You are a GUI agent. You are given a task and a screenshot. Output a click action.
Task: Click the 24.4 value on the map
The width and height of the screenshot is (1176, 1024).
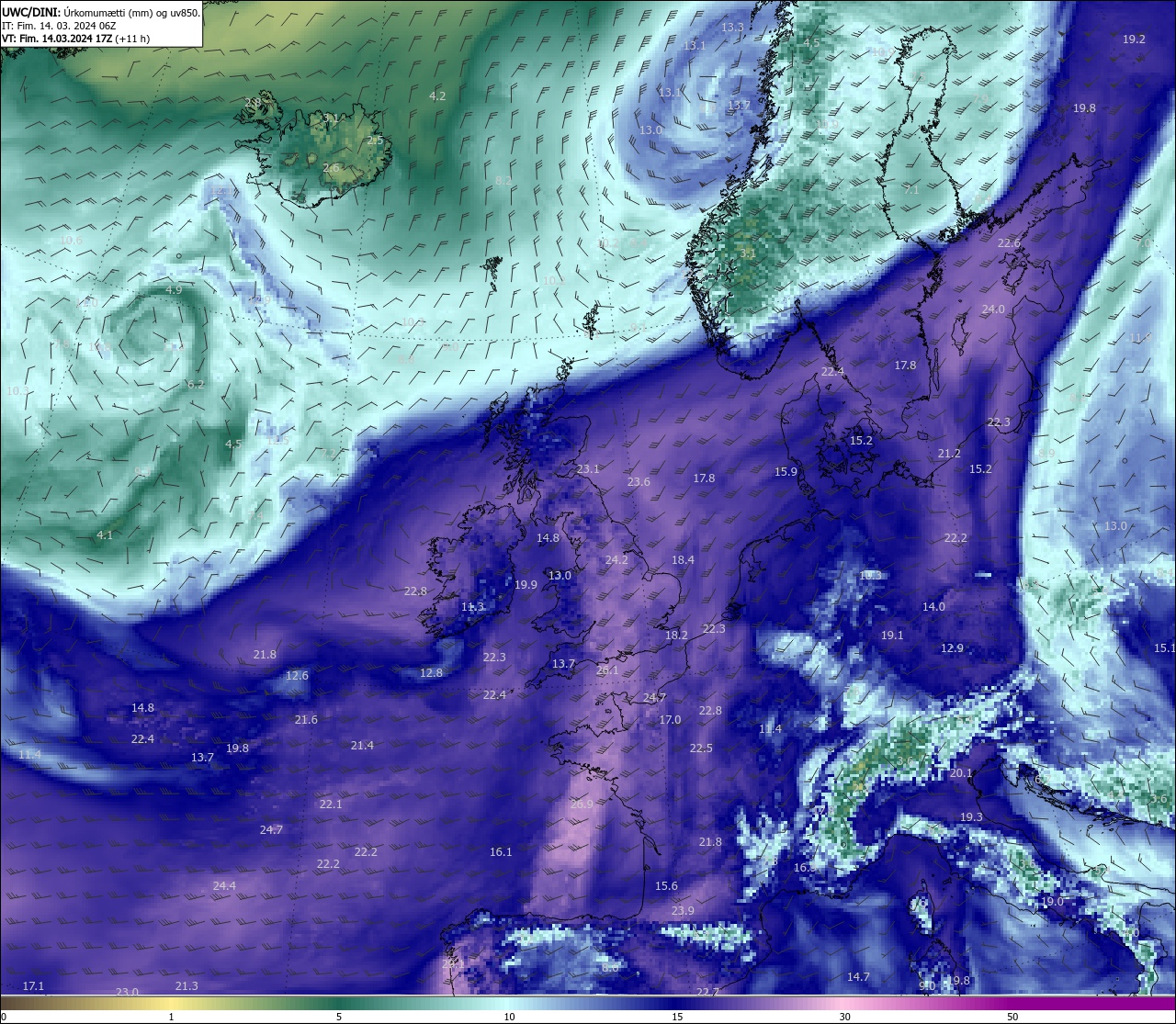coord(224,886)
